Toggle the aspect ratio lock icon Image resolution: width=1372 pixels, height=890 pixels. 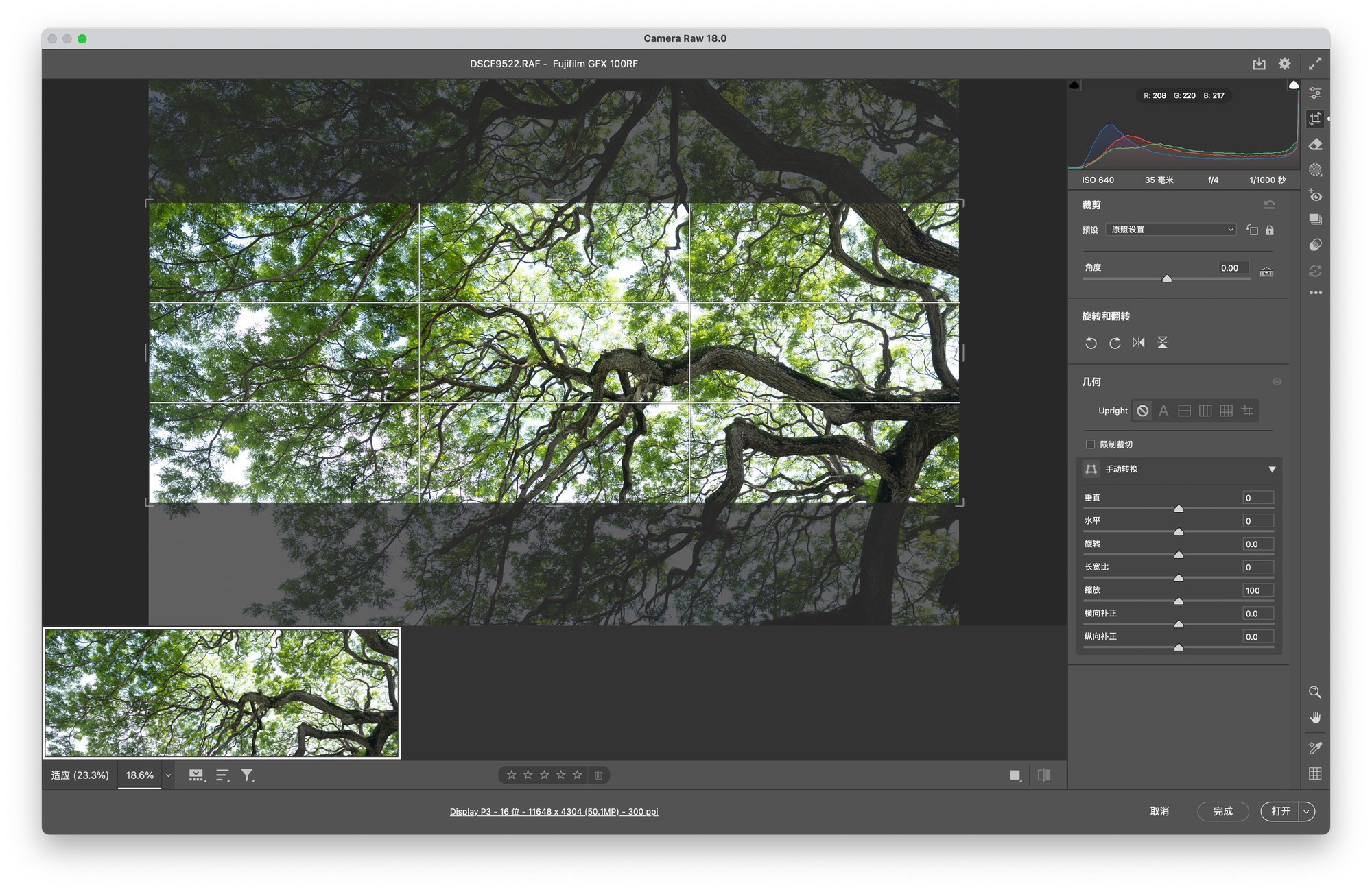pos(1270,230)
